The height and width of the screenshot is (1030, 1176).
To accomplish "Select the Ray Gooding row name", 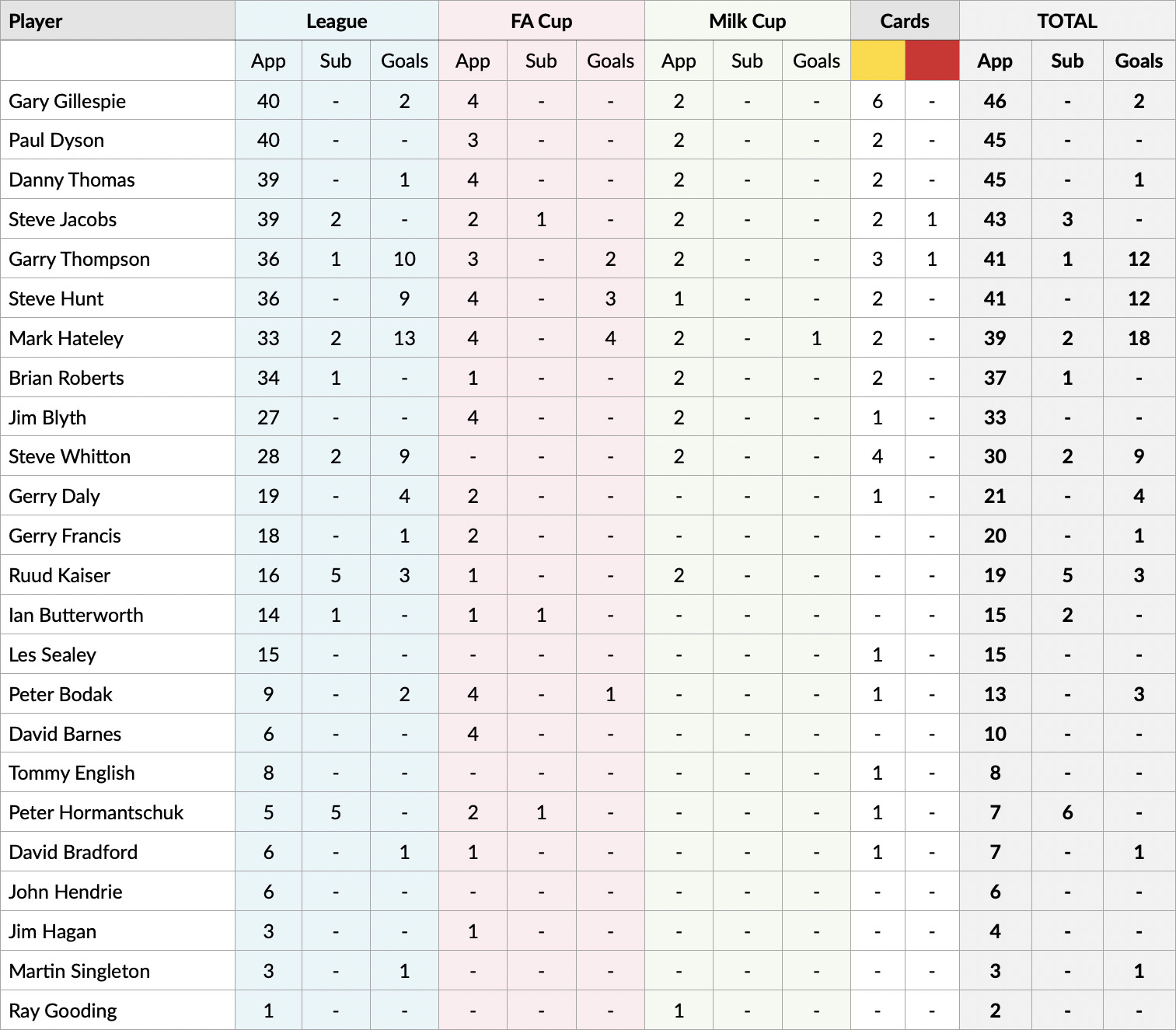I will [63, 1011].
